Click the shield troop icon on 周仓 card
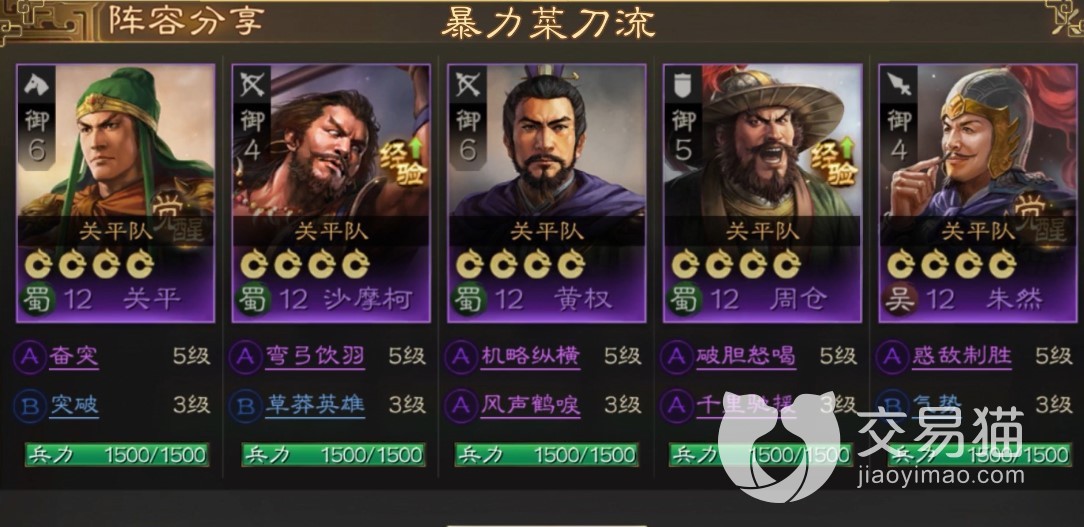 click(x=683, y=84)
